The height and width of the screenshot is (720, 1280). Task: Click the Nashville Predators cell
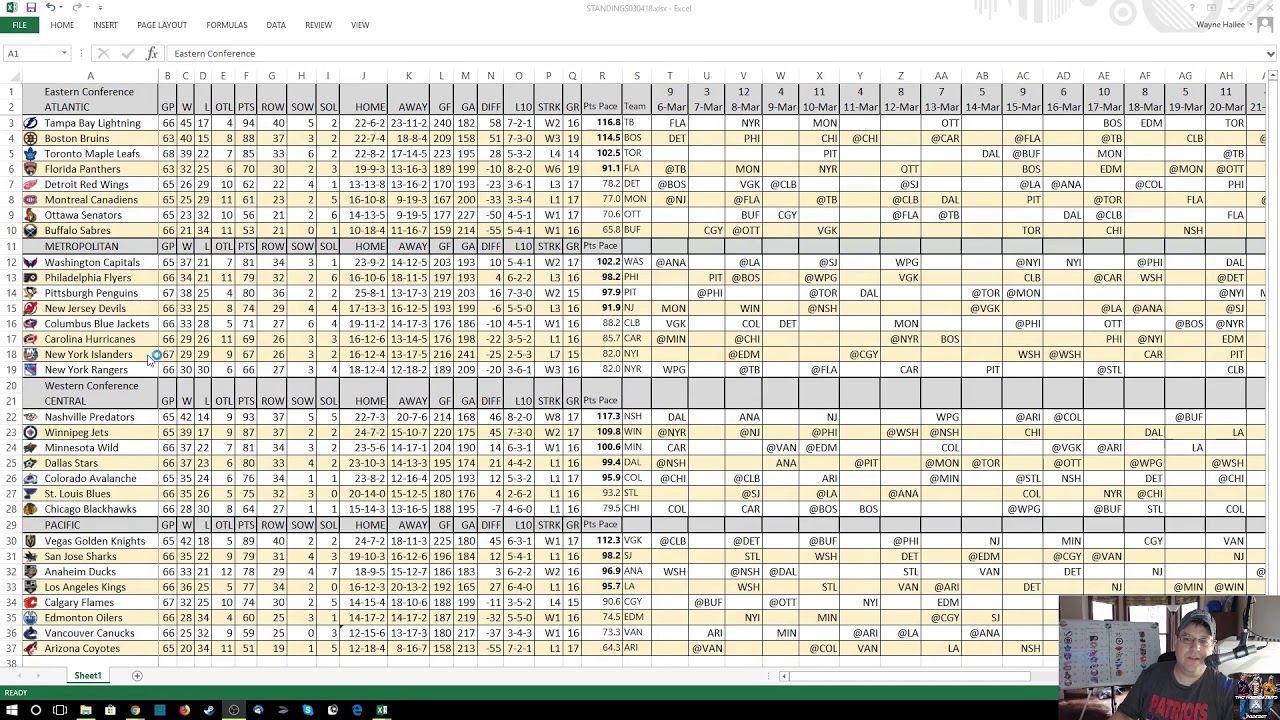pos(89,417)
